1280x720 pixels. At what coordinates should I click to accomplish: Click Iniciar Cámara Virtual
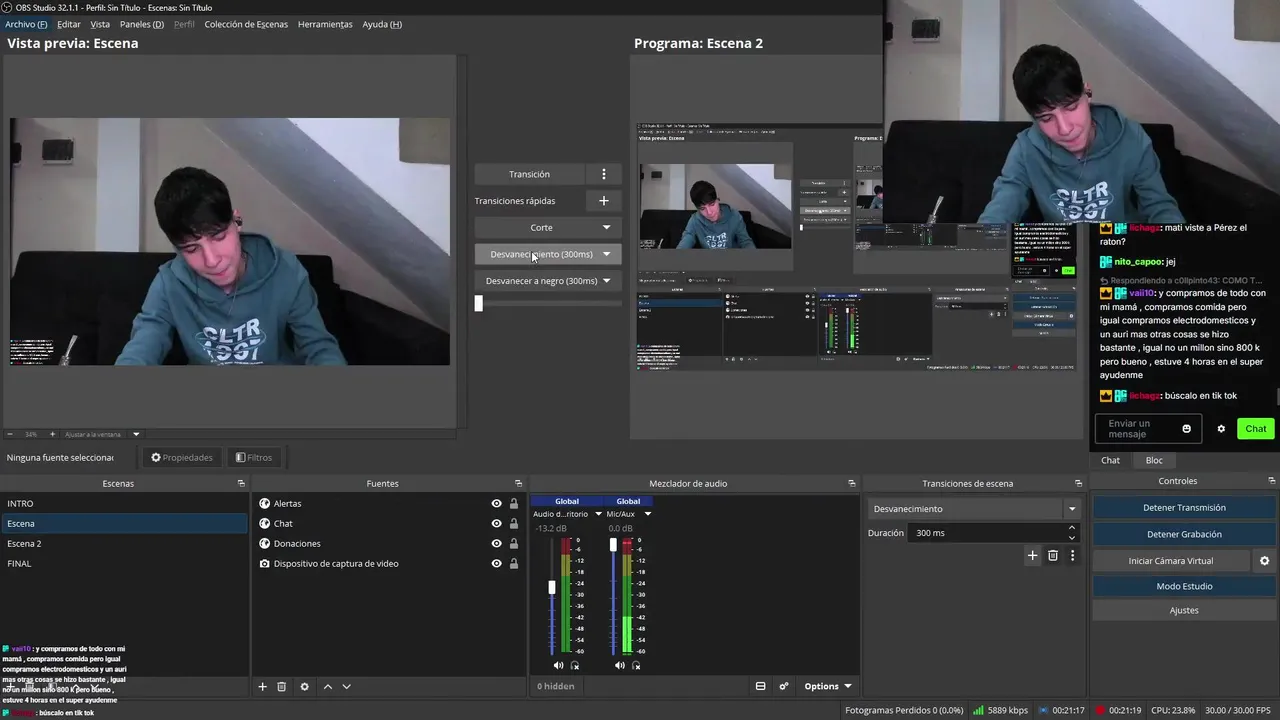[1171, 561]
